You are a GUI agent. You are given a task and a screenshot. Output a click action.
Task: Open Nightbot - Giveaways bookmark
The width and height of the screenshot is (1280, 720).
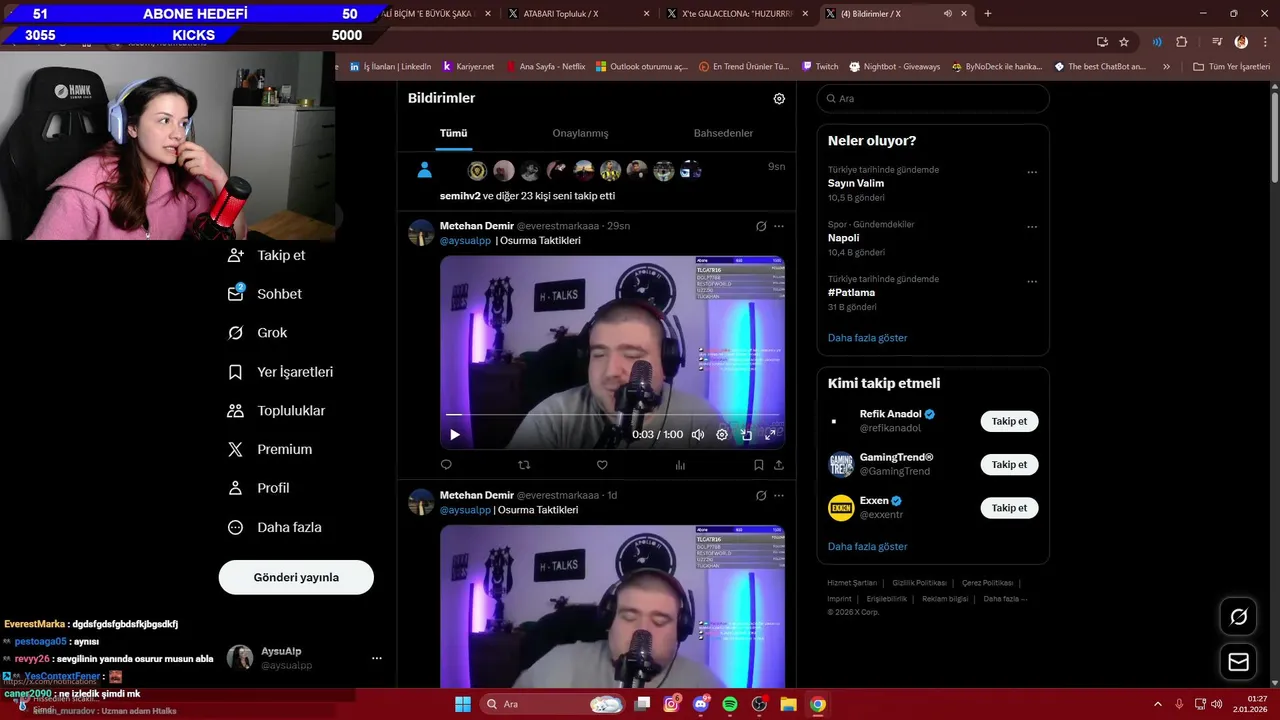[895, 67]
